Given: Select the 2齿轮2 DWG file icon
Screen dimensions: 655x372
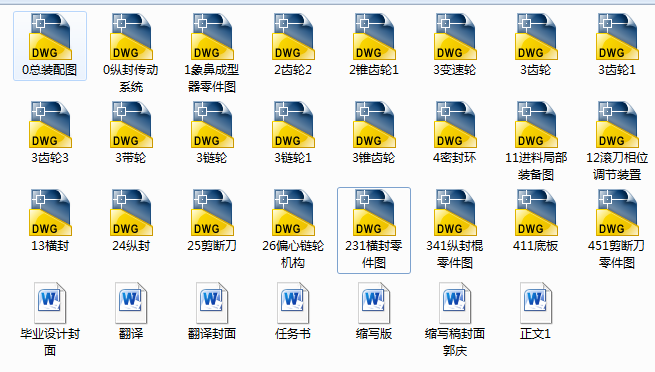Looking at the screenshot, I should (293, 37).
